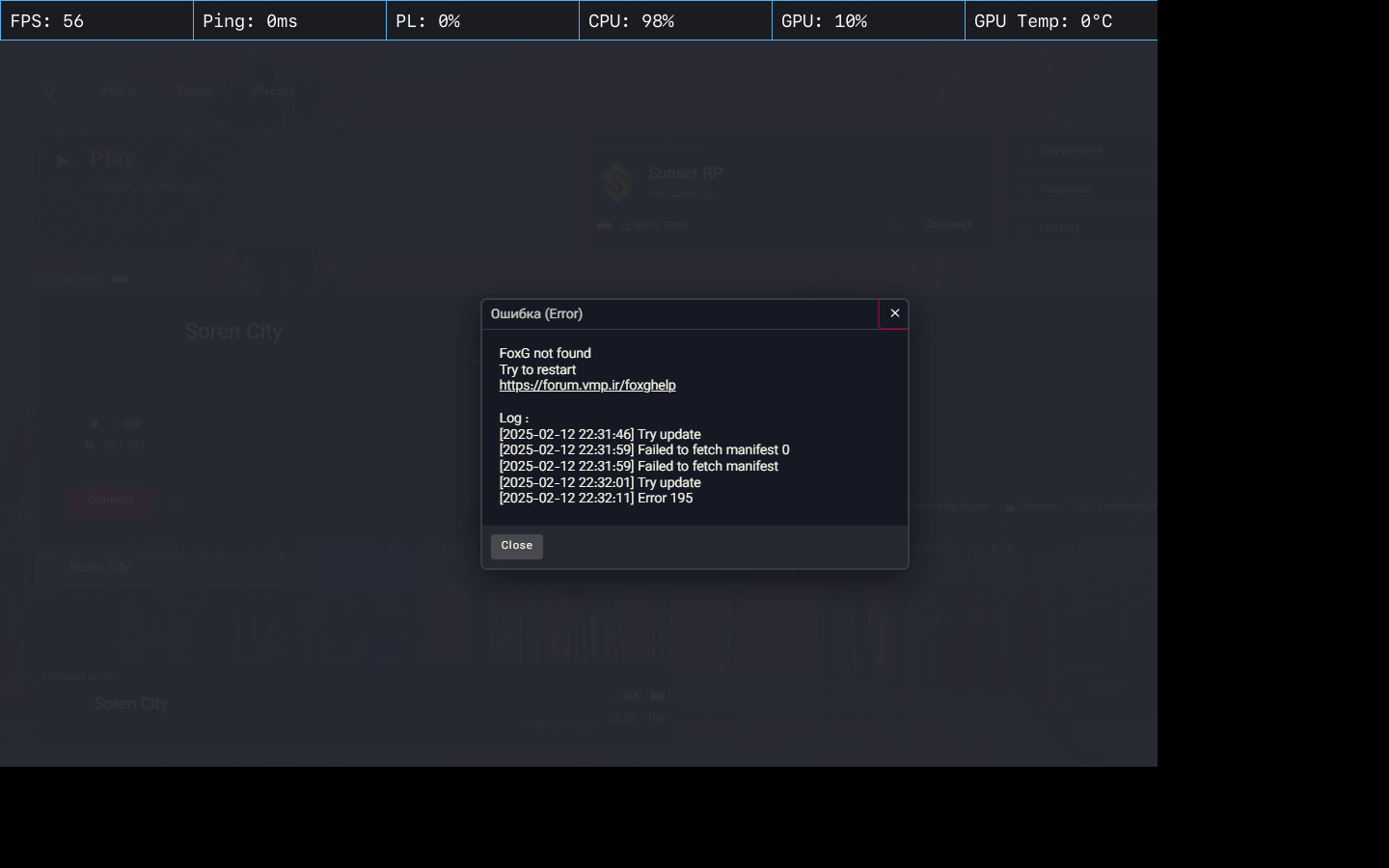The width and height of the screenshot is (1389, 868).
Task: Connect to the Sunset RP server
Action: click(947, 225)
